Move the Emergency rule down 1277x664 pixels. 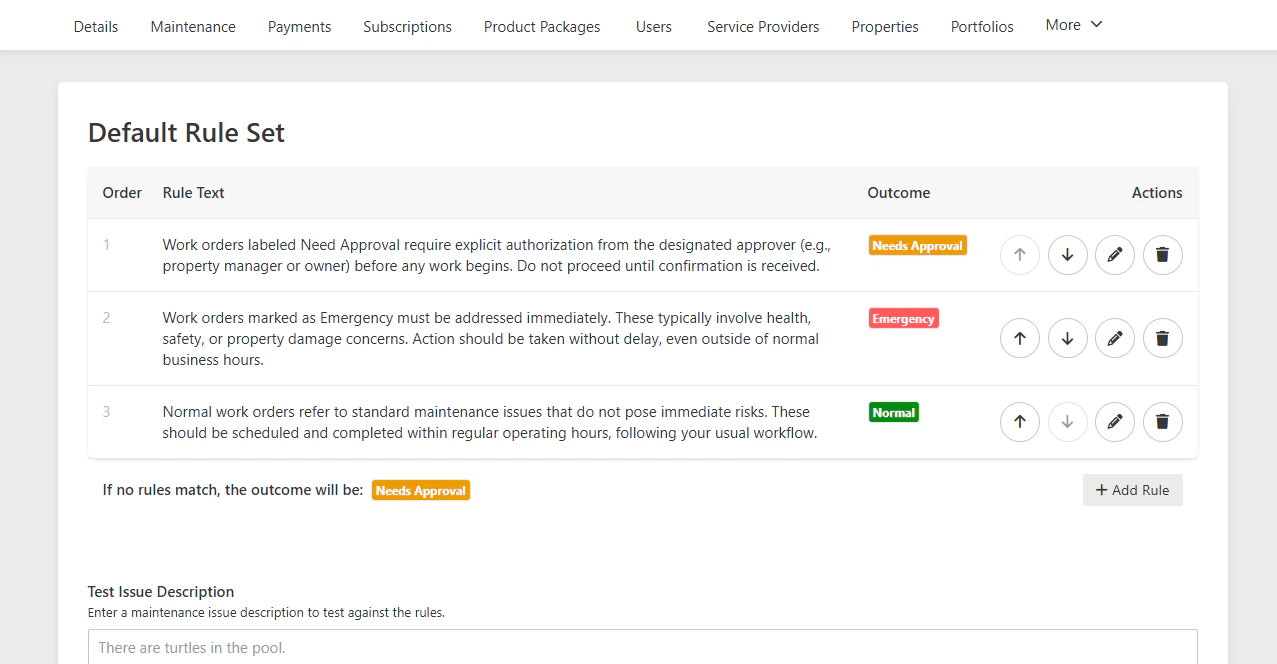(1067, 338)
